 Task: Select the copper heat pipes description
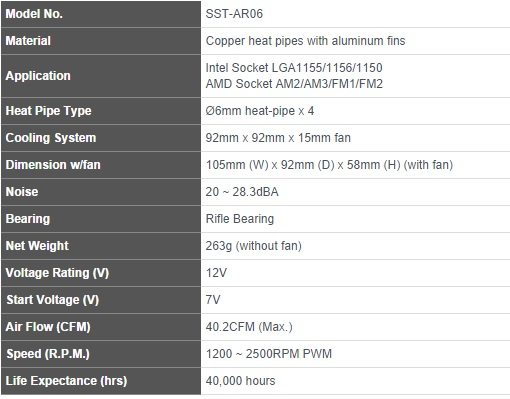click(305, 41)
